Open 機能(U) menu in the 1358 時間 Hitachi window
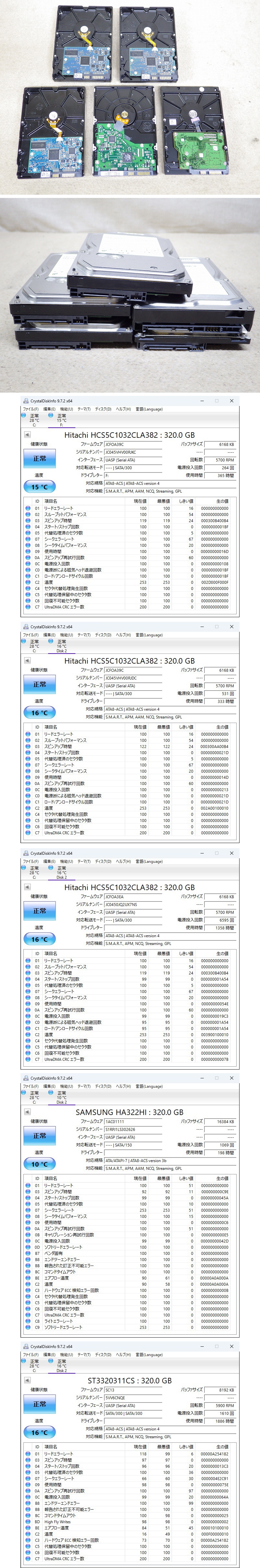 tap(67, 861)
